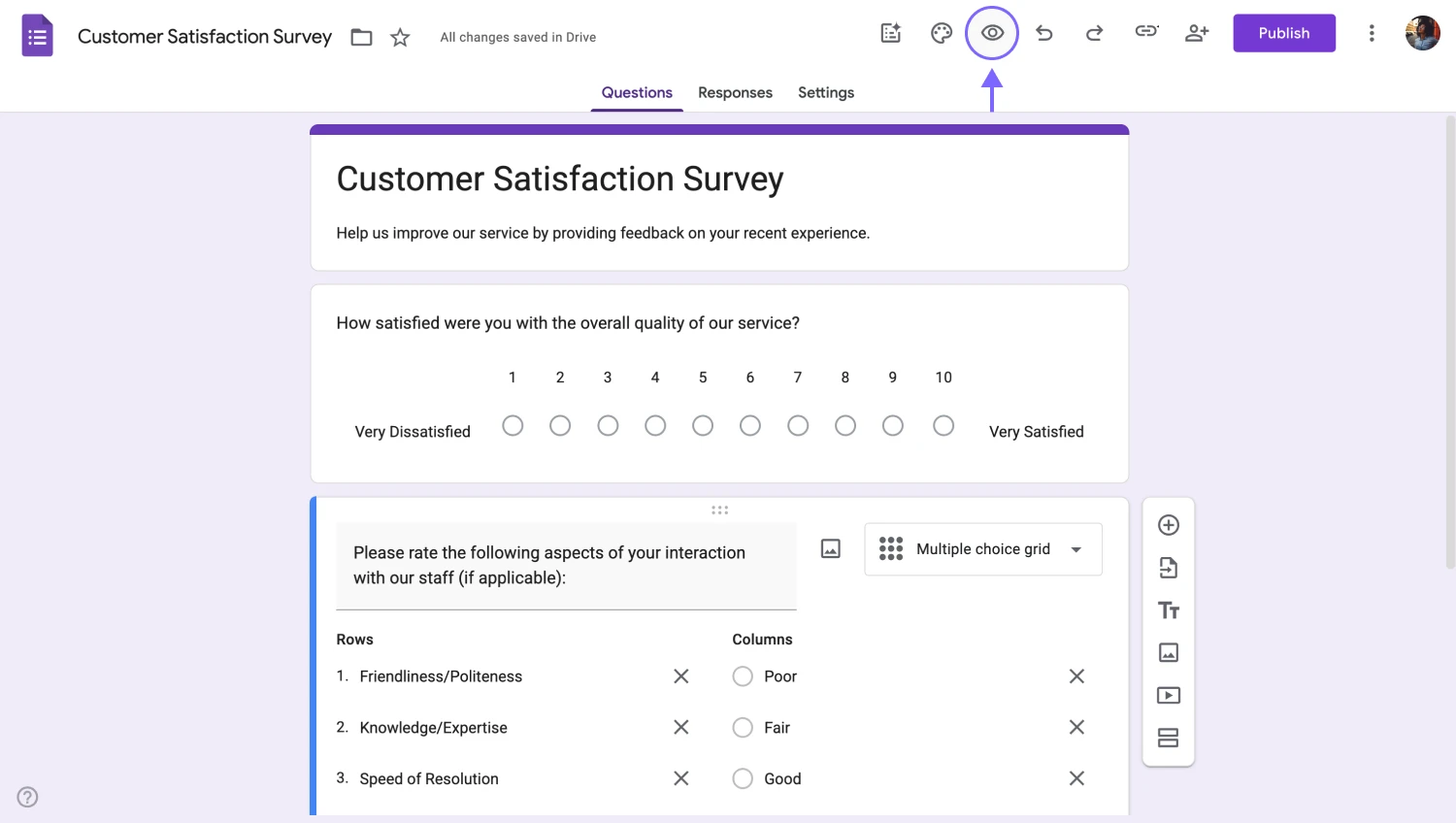Open the add collaborators icon
This screenshot has width=1456, height=823.
[1197, 33]
